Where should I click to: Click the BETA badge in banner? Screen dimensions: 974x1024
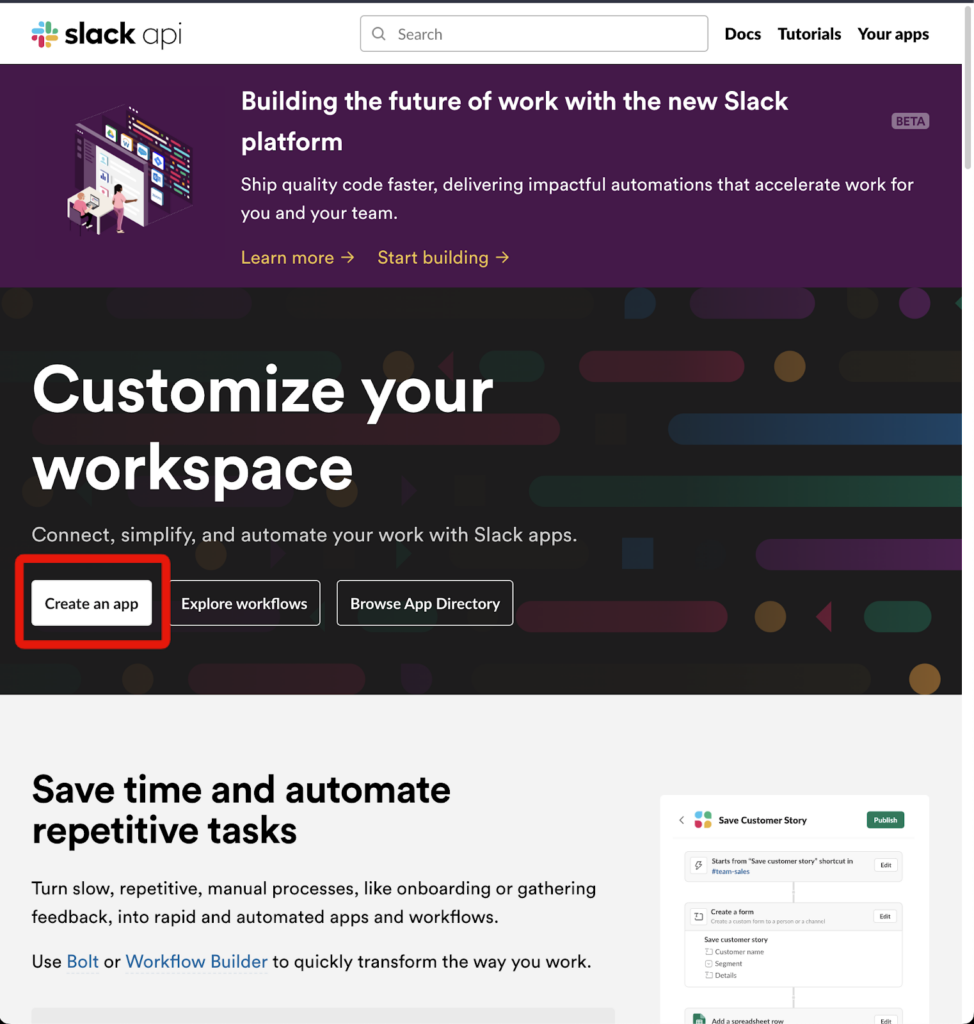(x=910, y=121)
